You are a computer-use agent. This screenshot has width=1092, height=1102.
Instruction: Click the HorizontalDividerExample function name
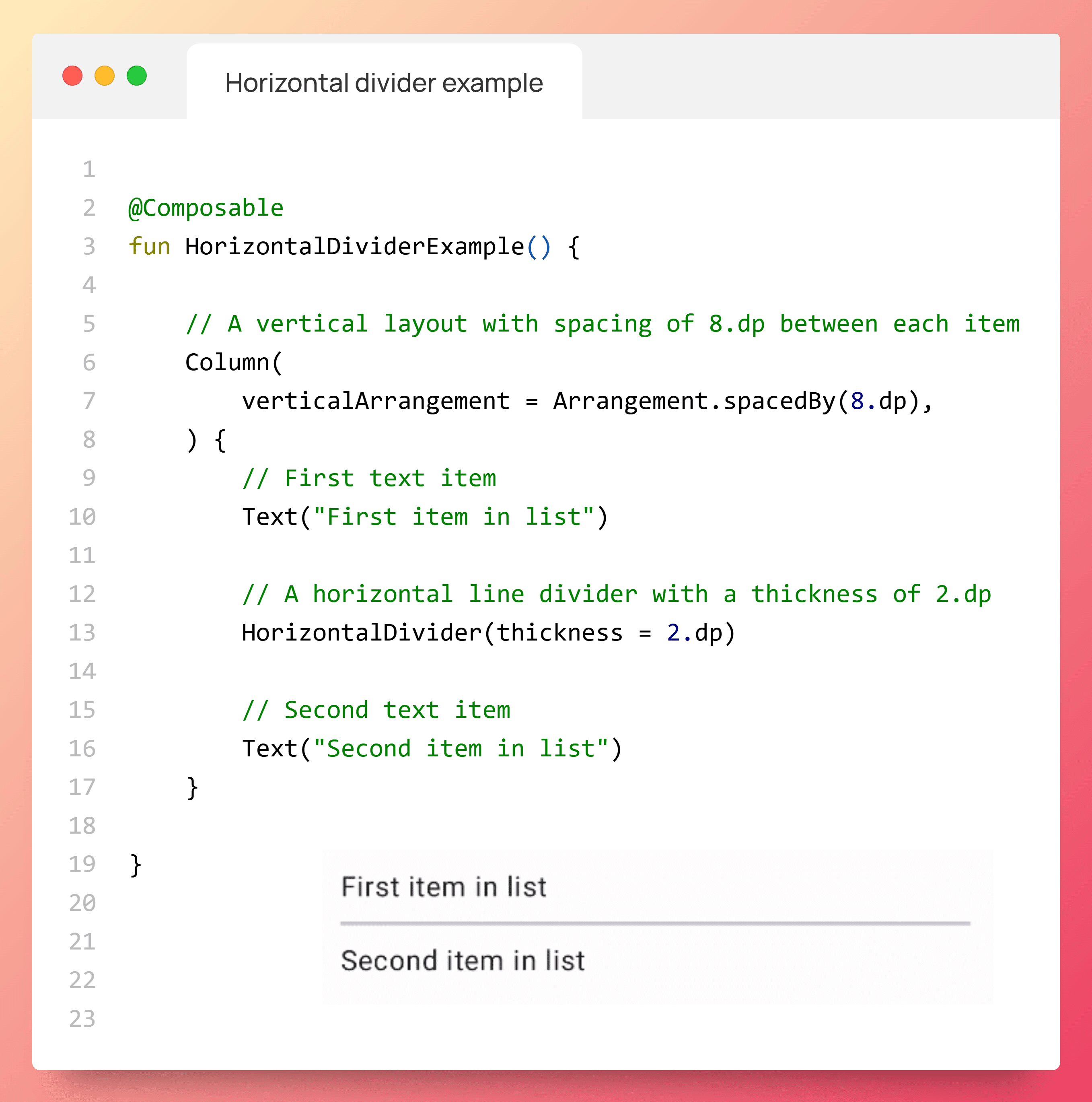[354, 246]
